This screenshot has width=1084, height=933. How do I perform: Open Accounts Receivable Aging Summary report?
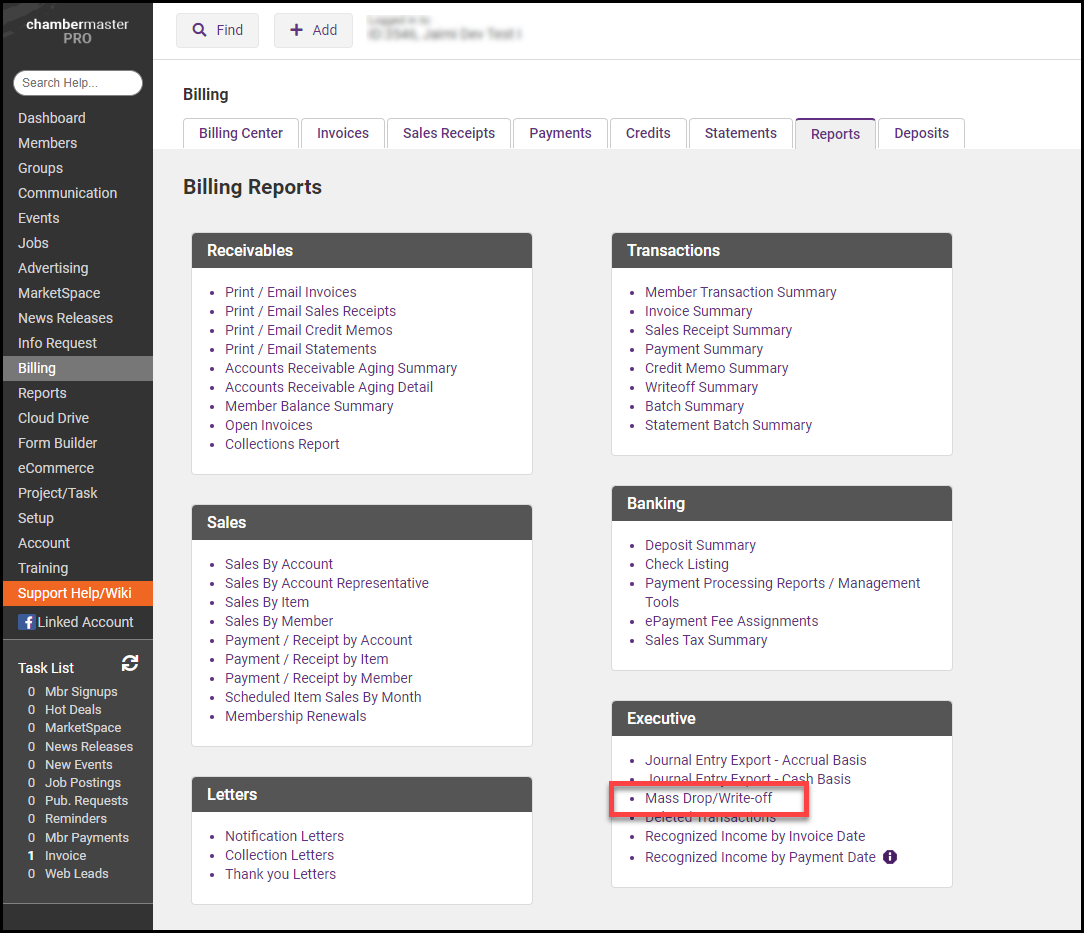pos(341,368)
